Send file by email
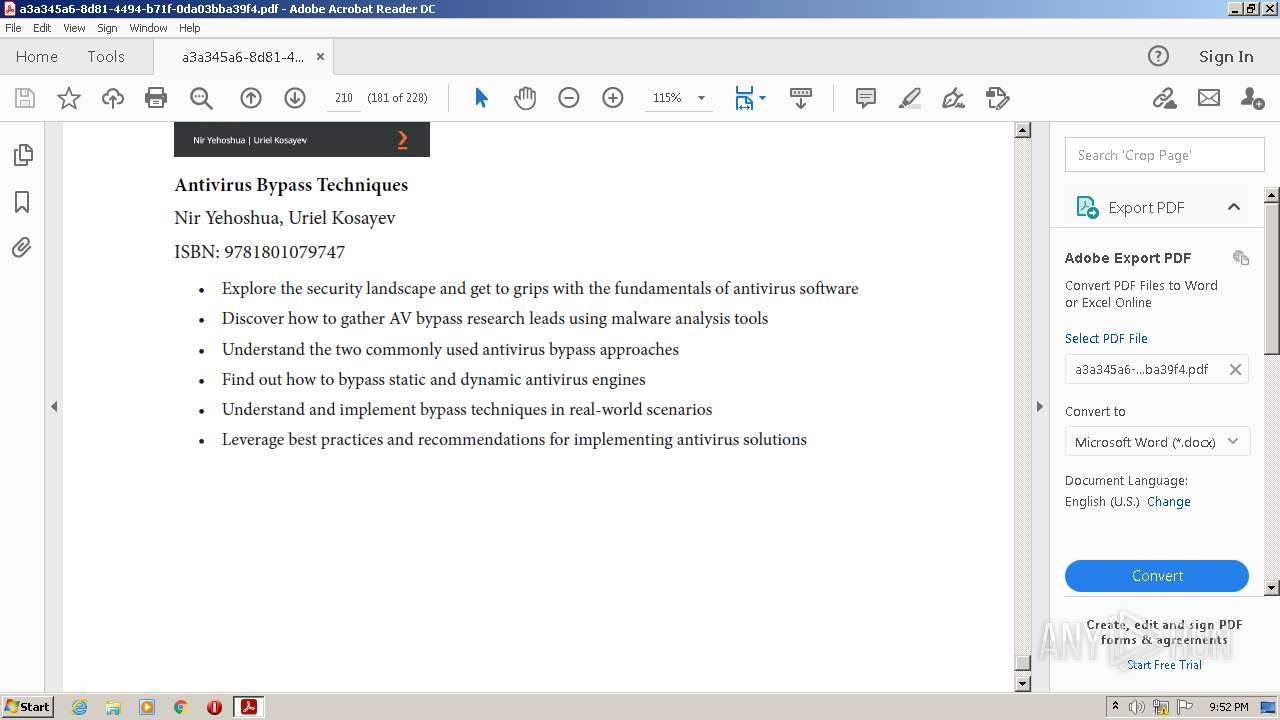The height and width of the screenshot is (720, 1280). pyautogui.click(x=1209, y=98)
